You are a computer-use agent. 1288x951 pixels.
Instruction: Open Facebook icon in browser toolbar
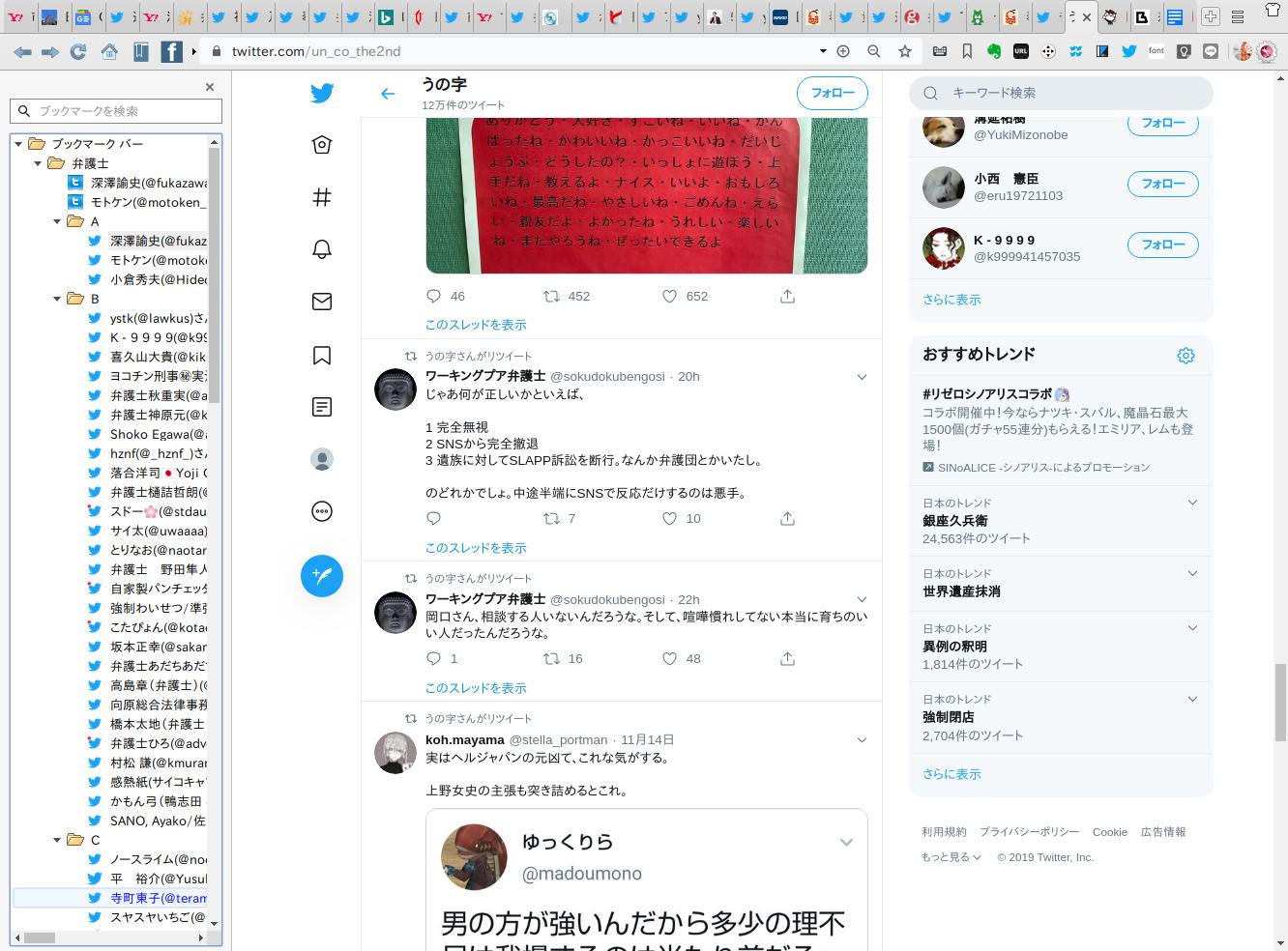(171, 51)
